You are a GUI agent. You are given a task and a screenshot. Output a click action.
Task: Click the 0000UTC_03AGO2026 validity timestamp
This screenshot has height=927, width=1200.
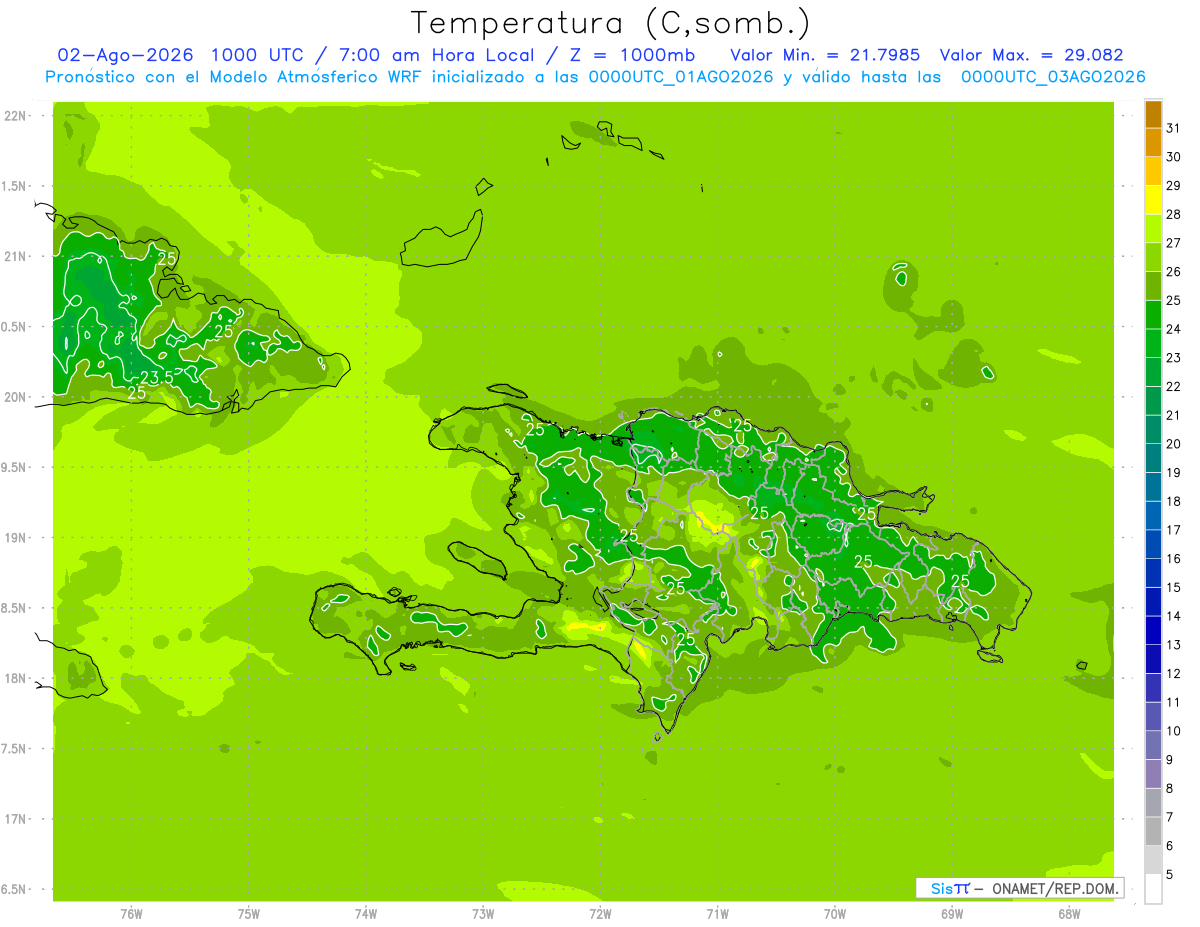point(1053,77)
